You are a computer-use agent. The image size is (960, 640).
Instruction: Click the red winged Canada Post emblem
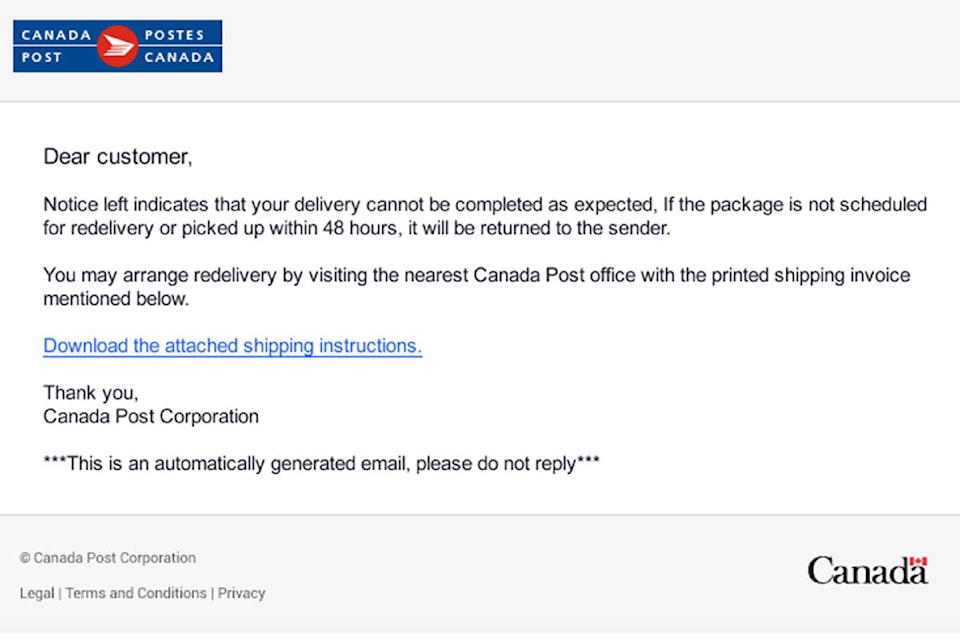[117, 46]
